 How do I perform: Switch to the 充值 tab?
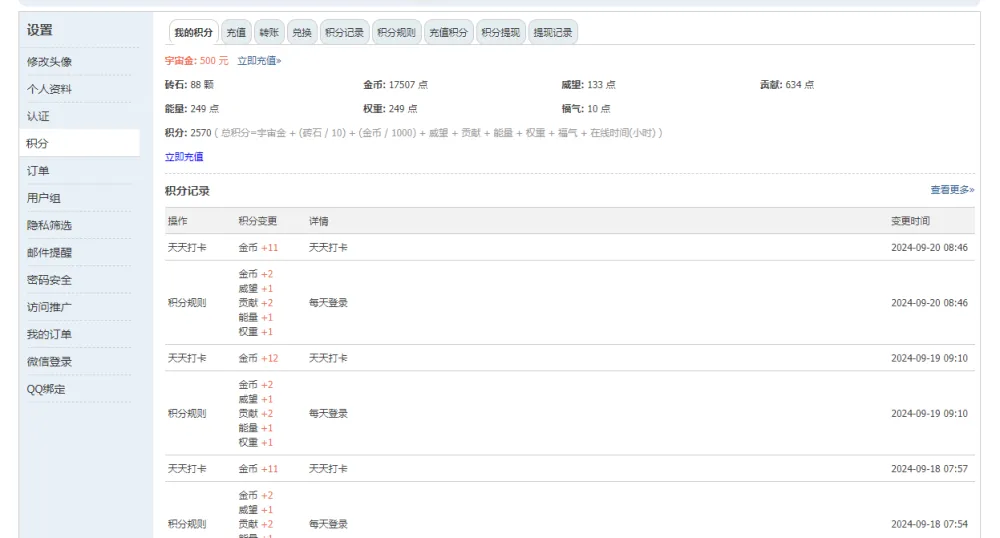tap(236, 33)
